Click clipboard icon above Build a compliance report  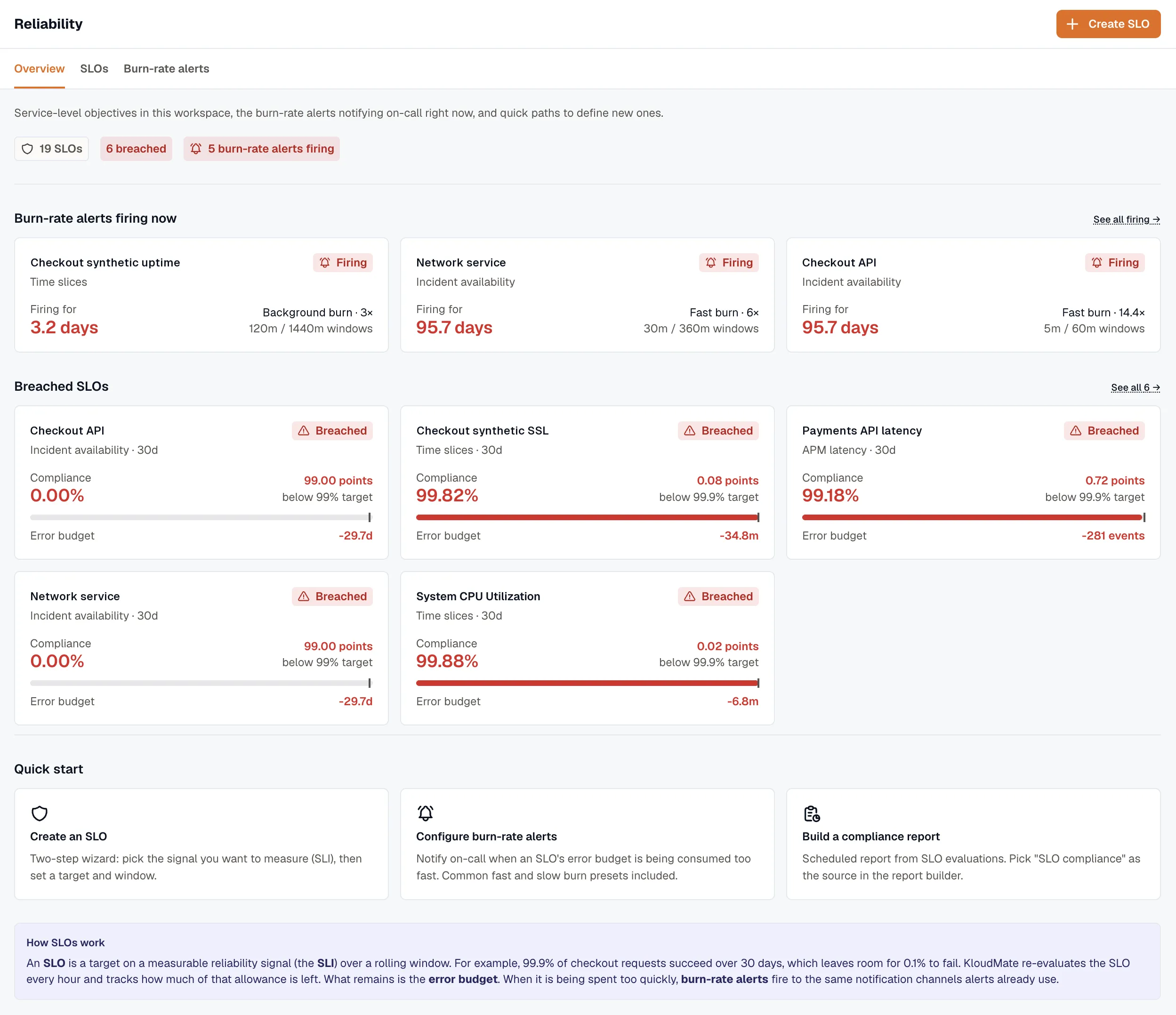(x=812, y=813)
